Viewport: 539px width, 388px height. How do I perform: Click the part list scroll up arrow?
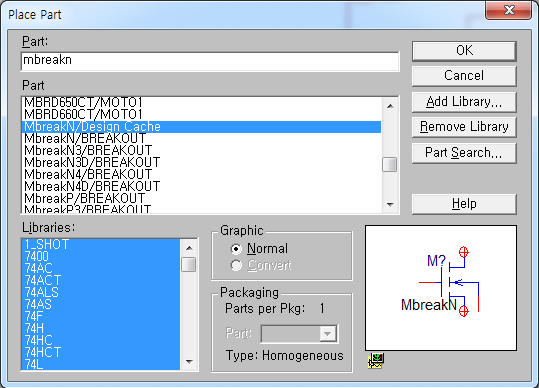390,106
